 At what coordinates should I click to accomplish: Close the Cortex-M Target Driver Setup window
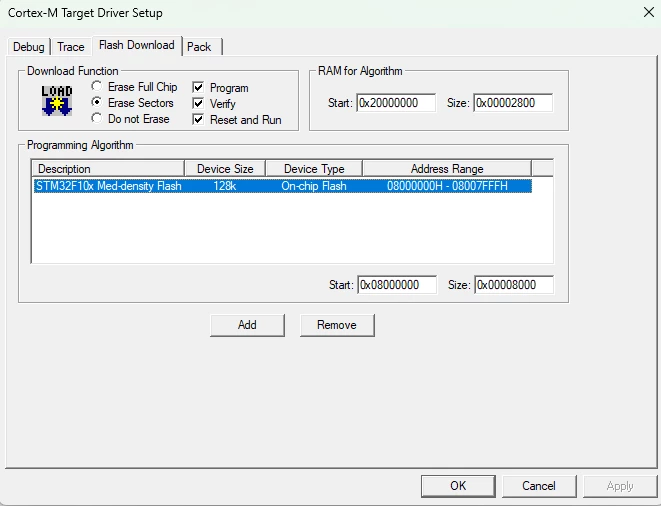pos(649,12)
